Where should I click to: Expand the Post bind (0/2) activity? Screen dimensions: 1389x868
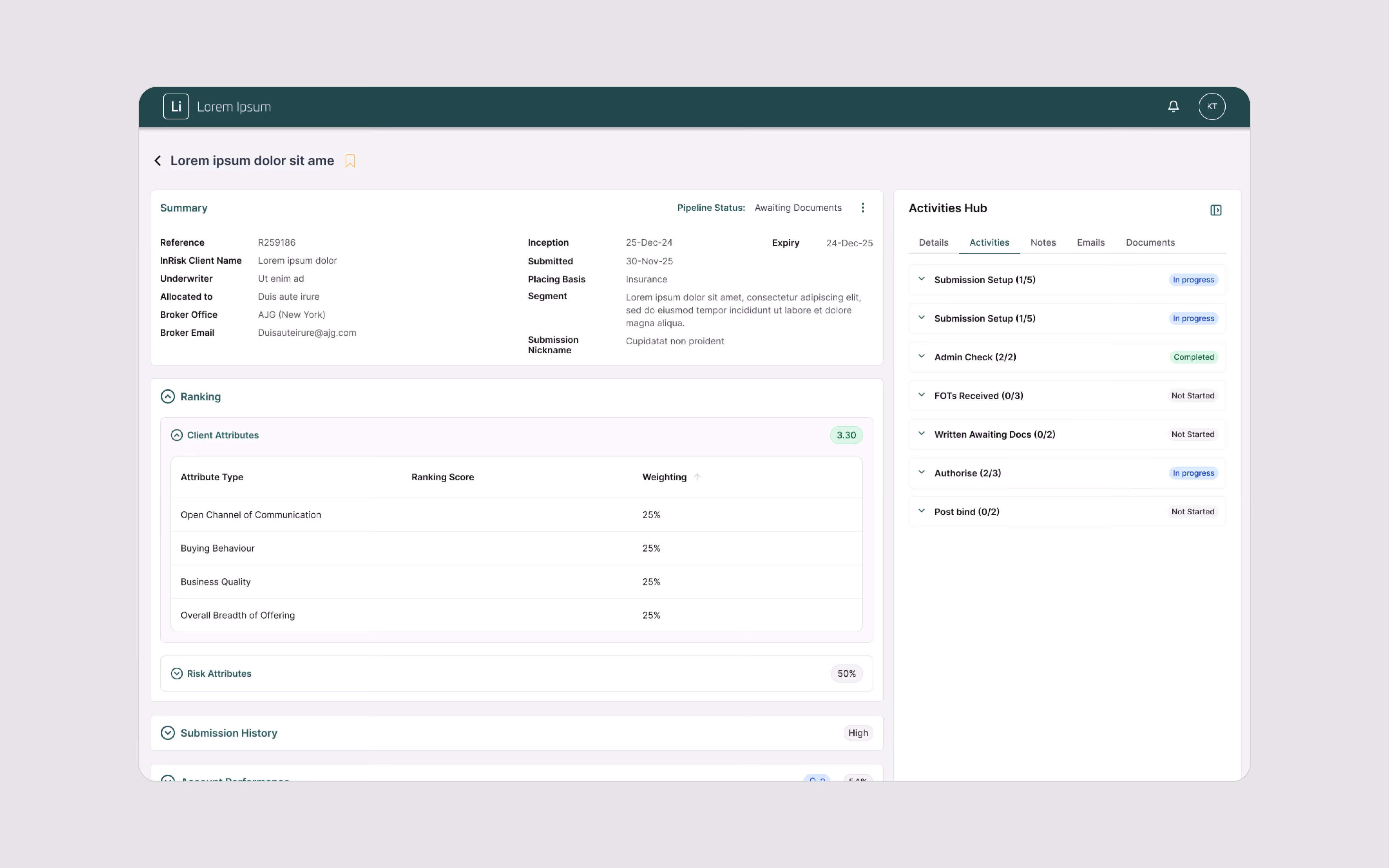click(x=922, y=511)
